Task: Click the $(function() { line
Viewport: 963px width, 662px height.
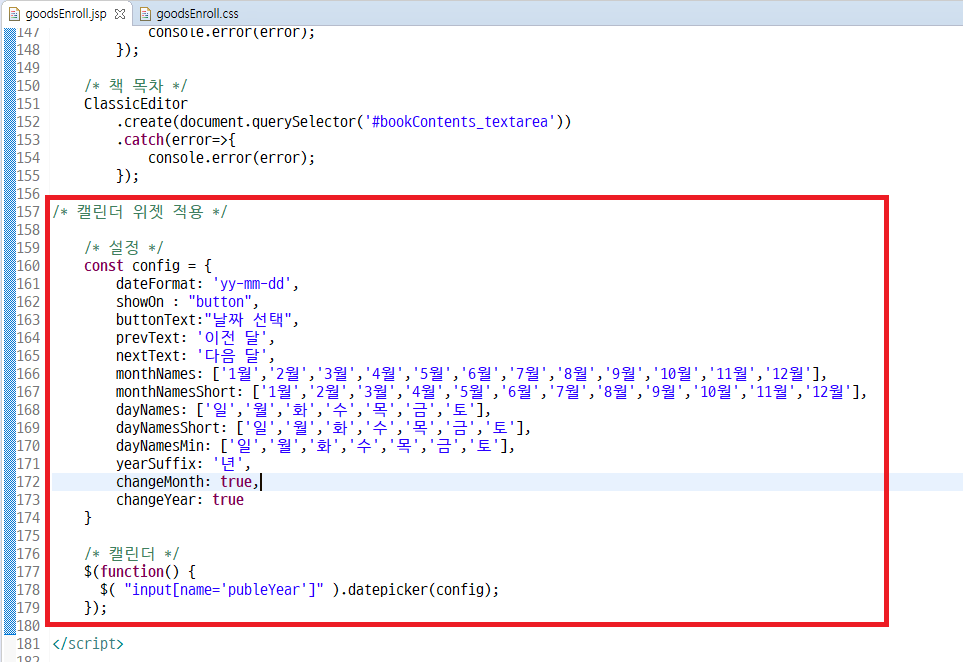Action: click(x=140, y=572)
